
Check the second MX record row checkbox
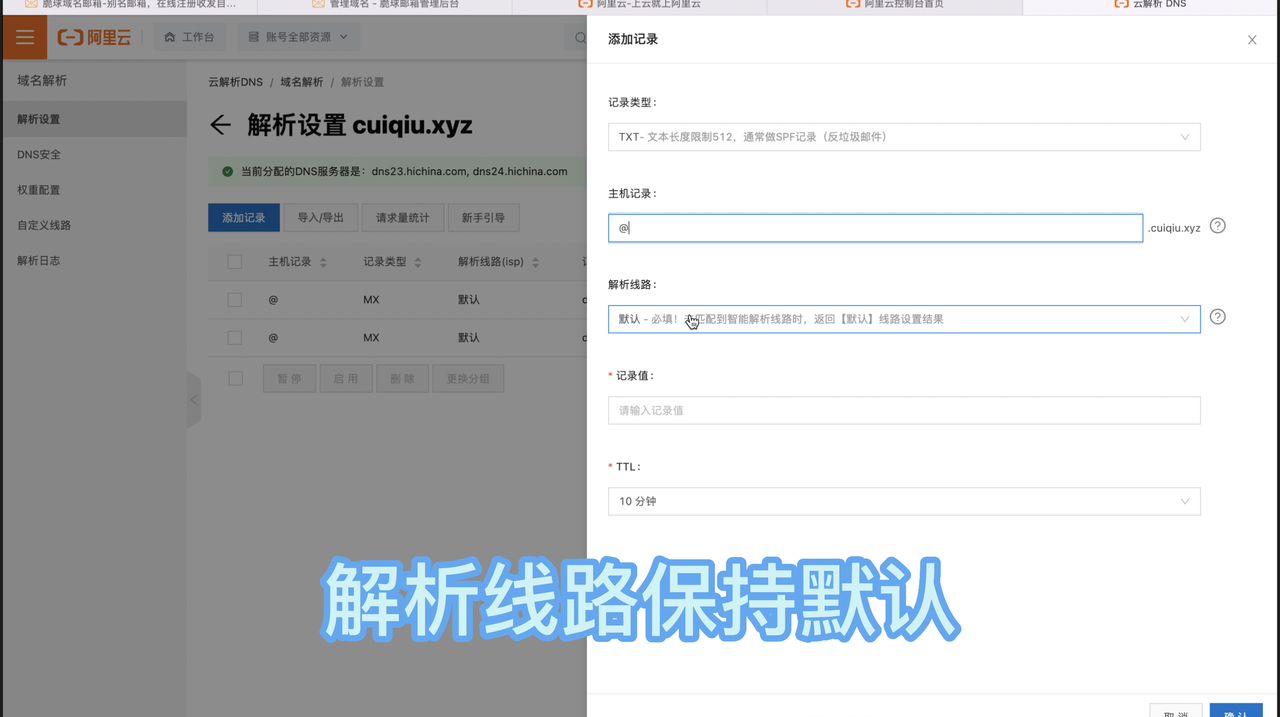click(235, 338)
